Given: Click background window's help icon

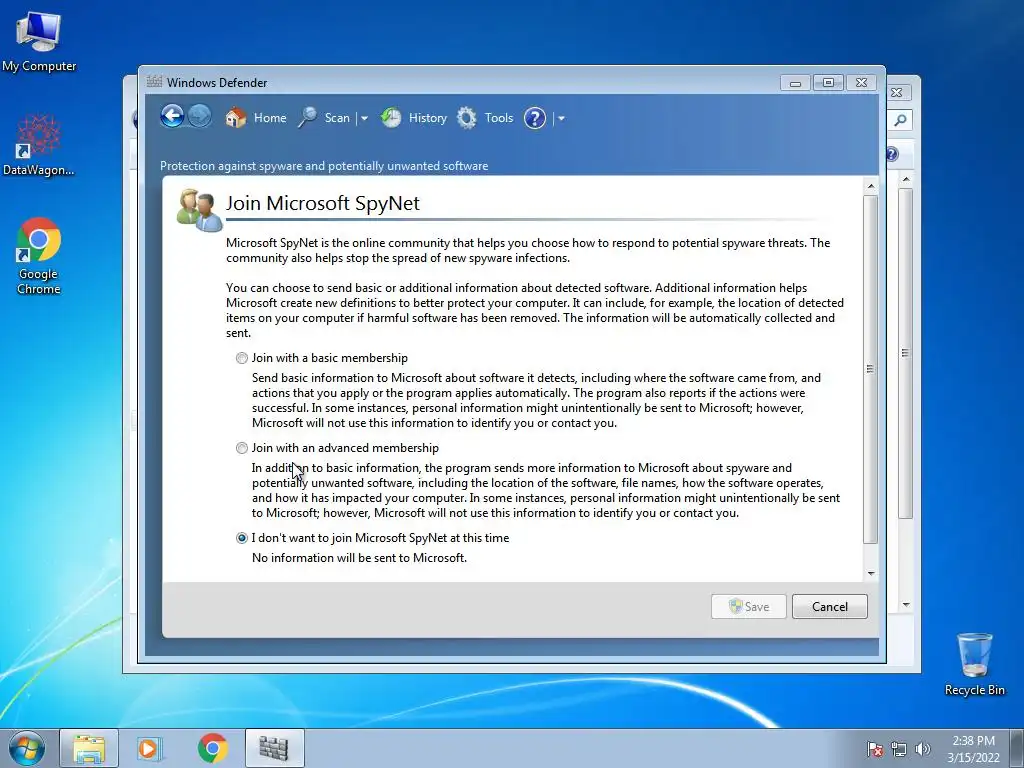Looking at the screenshot, I should (892, 154).
